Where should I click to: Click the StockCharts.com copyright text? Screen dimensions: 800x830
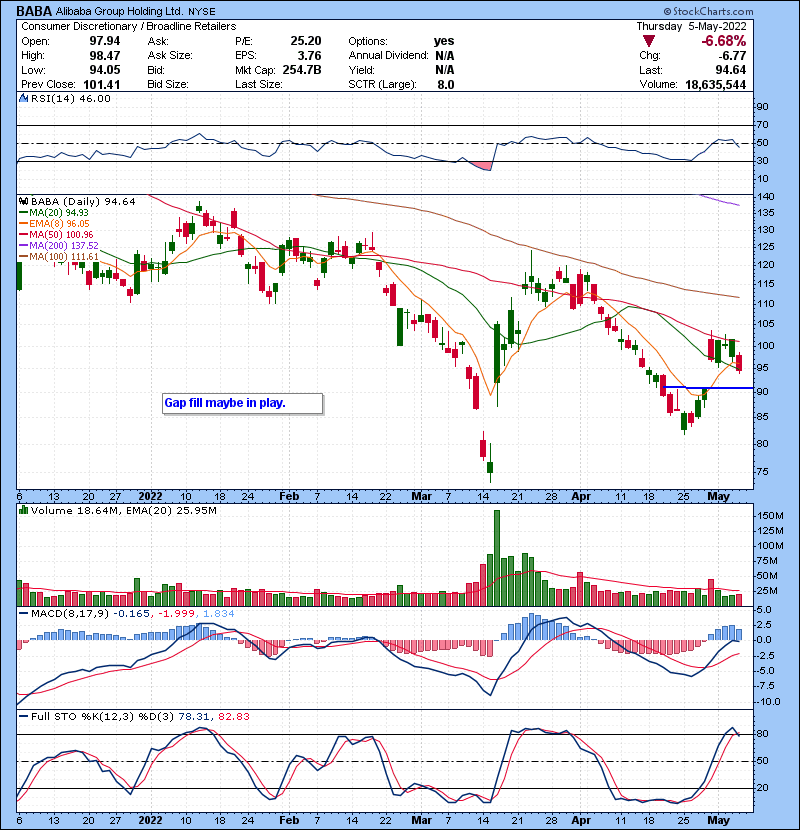[708, 11]
